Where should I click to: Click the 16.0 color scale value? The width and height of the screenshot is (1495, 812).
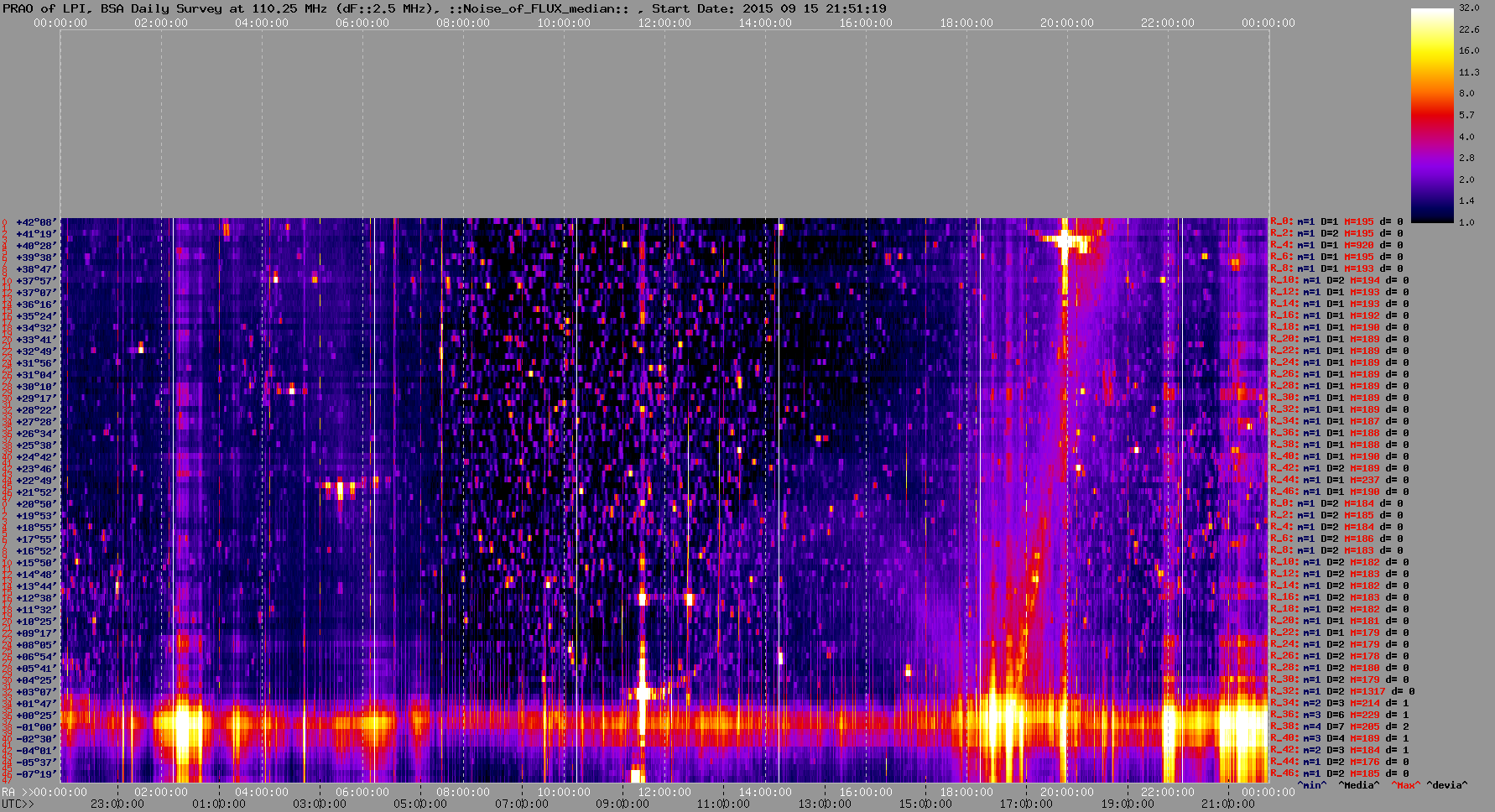1469,50
